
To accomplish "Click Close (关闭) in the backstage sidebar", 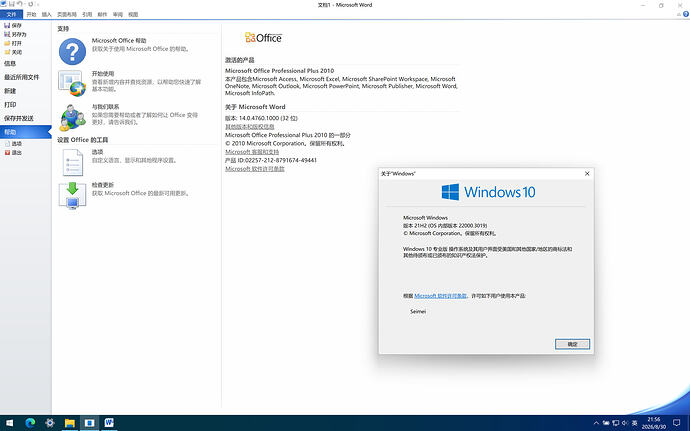I will tap(13, 52).
